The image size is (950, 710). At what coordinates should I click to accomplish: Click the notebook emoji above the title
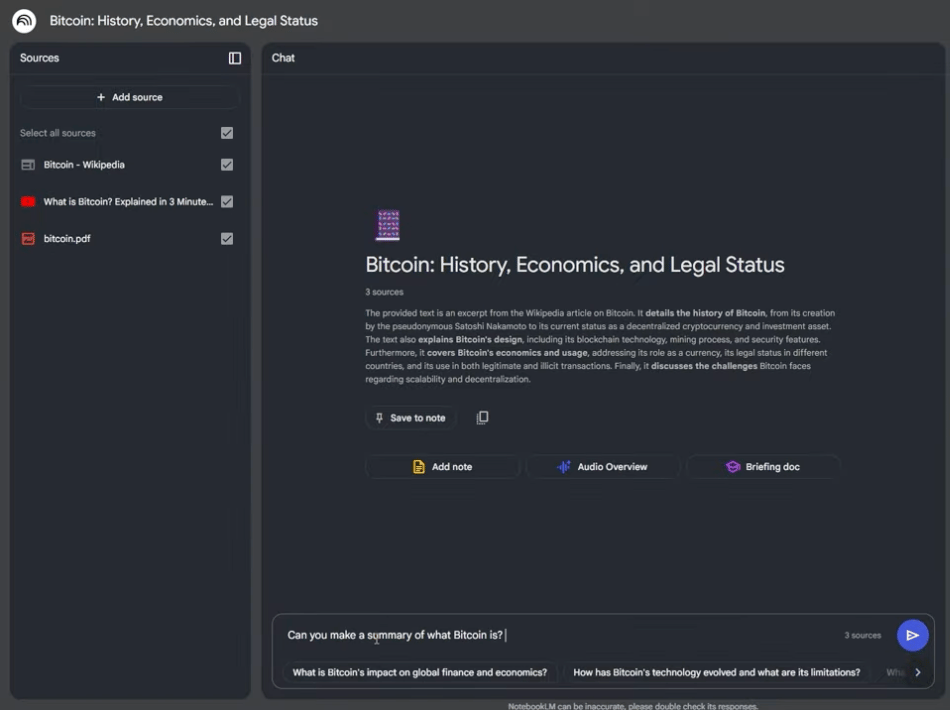click(388, 225)
